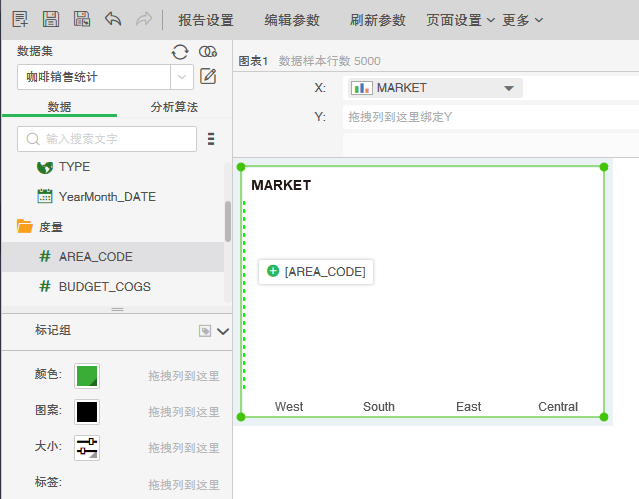This screenshot has height=499, width=639.
Task: Click the dataset join icon beside refresh
Action: [x=208, y=52]
